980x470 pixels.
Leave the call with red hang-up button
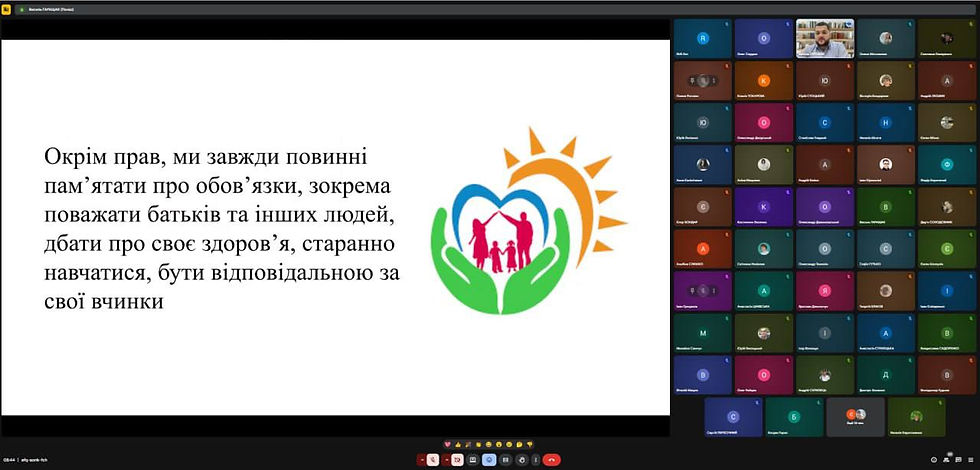click(552, 460)
